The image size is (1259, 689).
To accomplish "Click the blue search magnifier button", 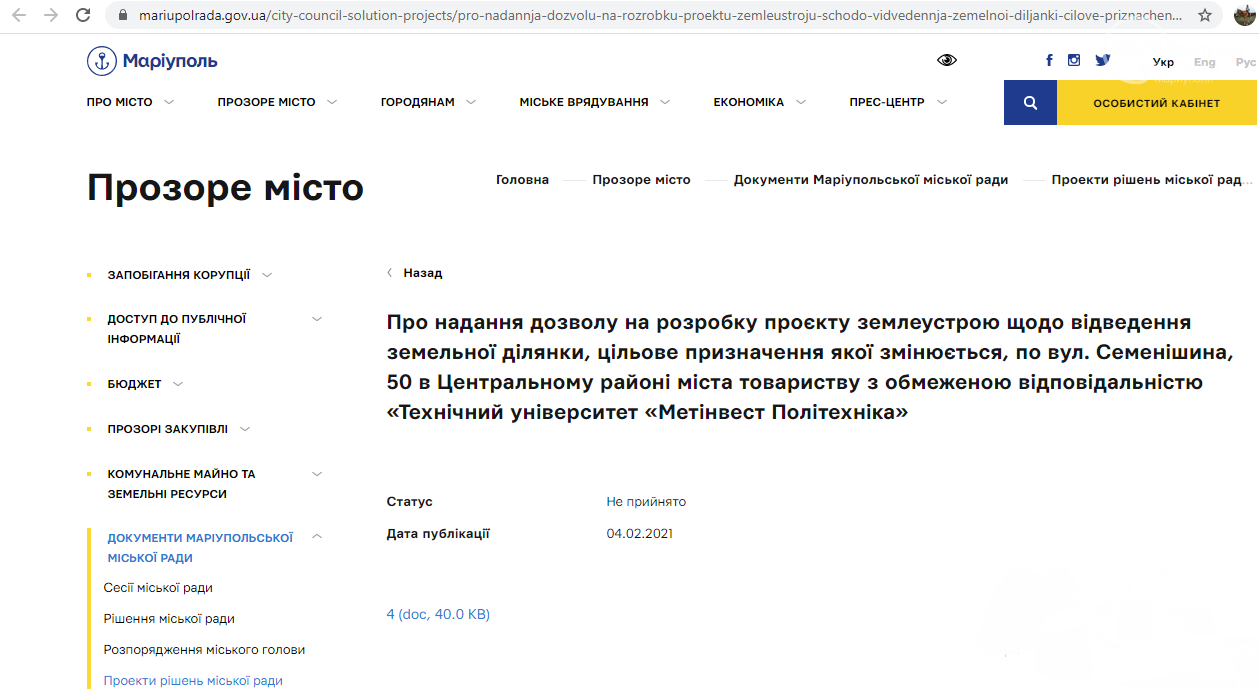I will 1030,102.
